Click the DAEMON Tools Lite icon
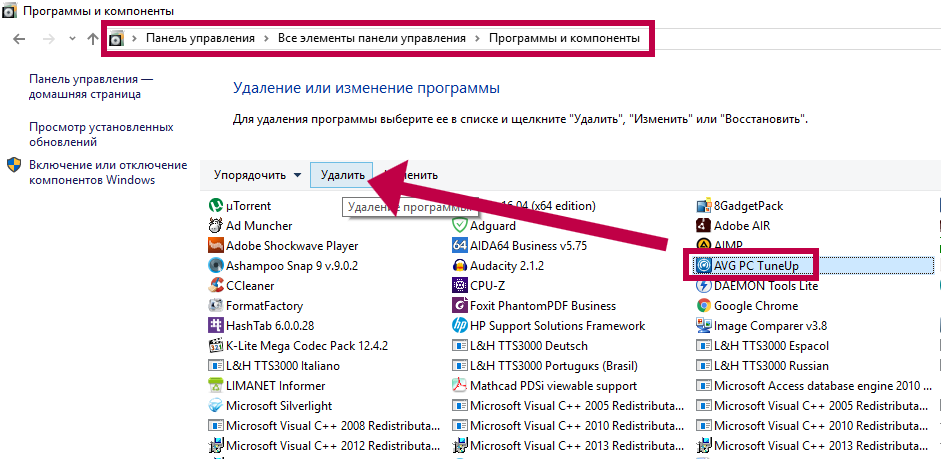Viewport: 941px width, 459px height. click(703, 286)
